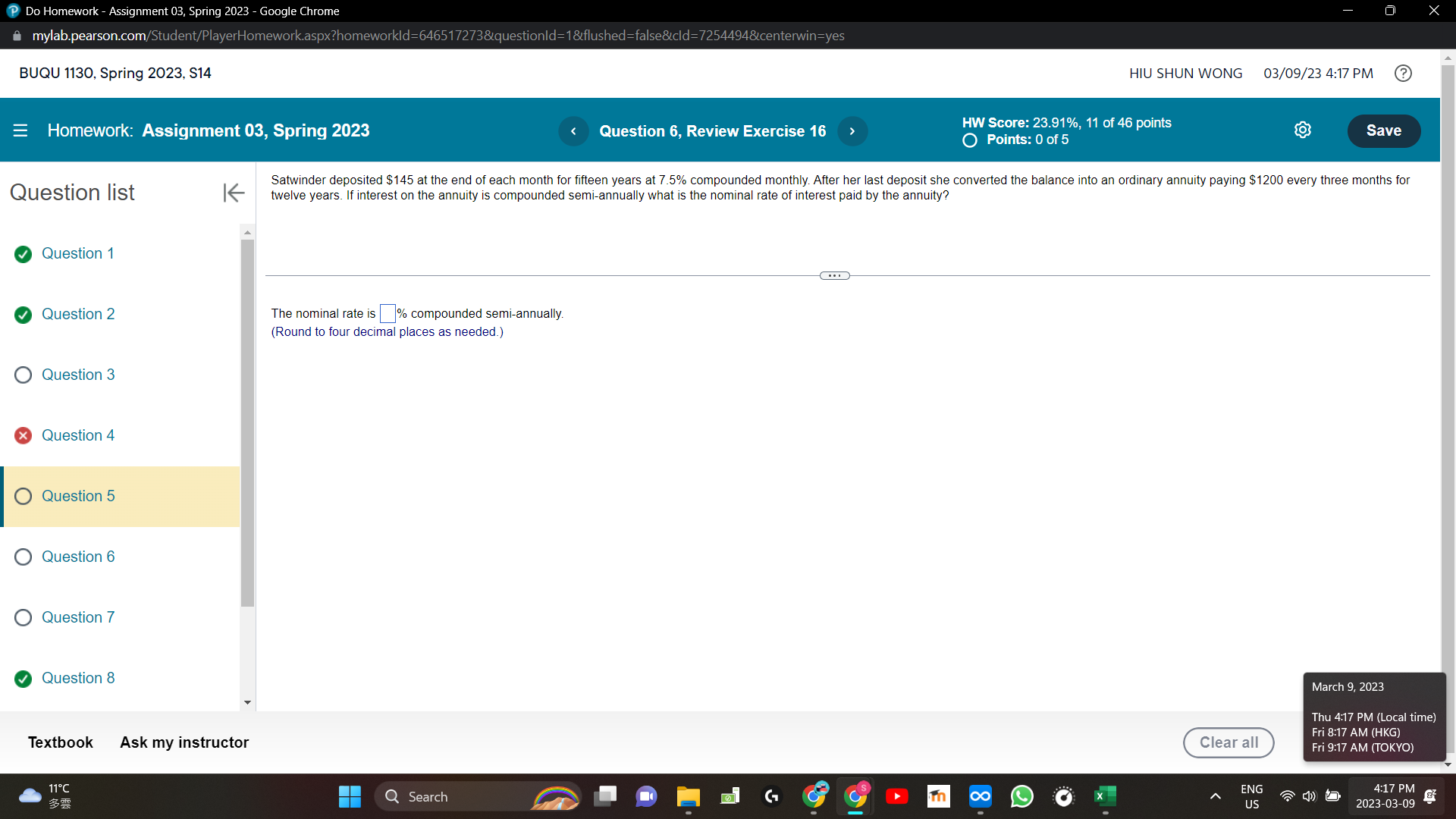
Task: Open File Explorer on the taskbar
Action: tap(688, 796)
